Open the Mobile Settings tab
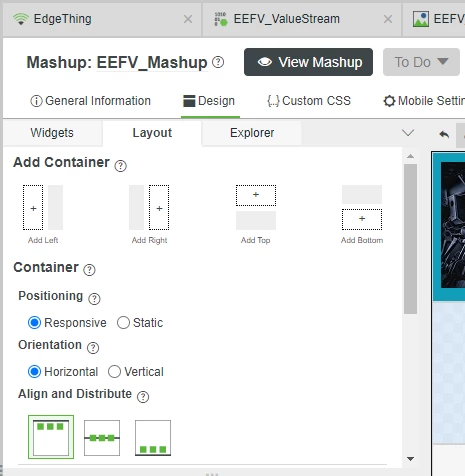Viewport: 465px width, 476px height. (x=424, y=101)
